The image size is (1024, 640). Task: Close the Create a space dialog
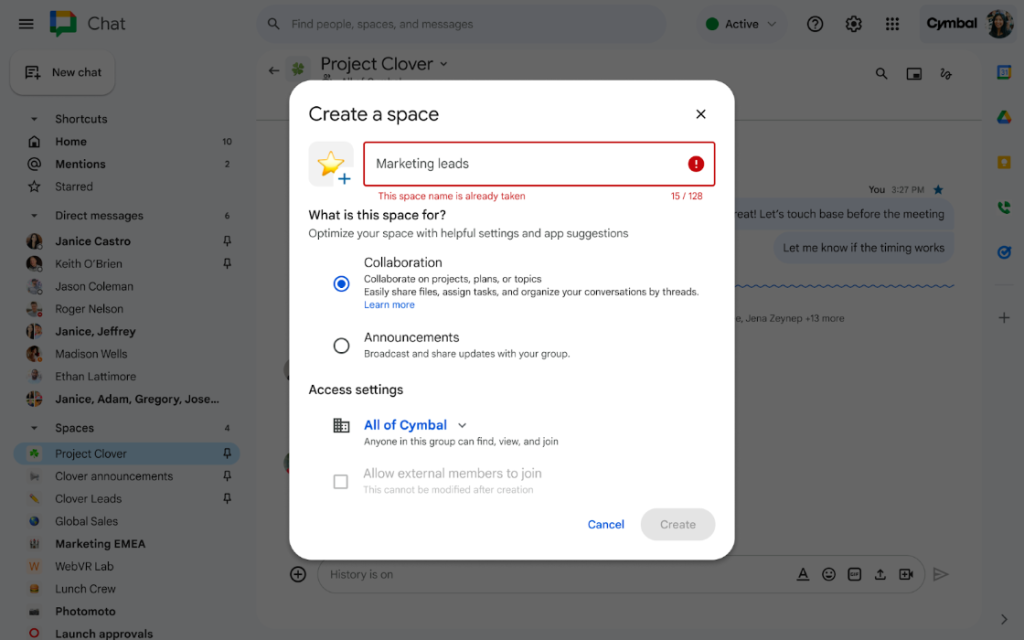point(701,114)
